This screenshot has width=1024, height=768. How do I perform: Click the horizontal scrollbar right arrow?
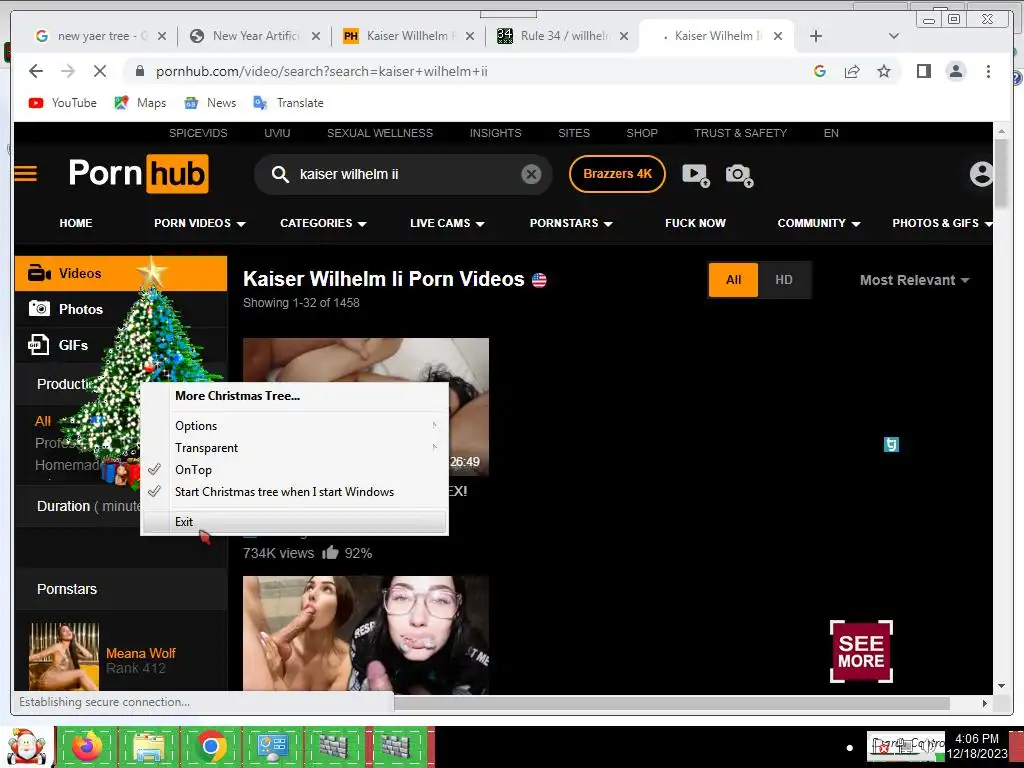click(984, 703)
